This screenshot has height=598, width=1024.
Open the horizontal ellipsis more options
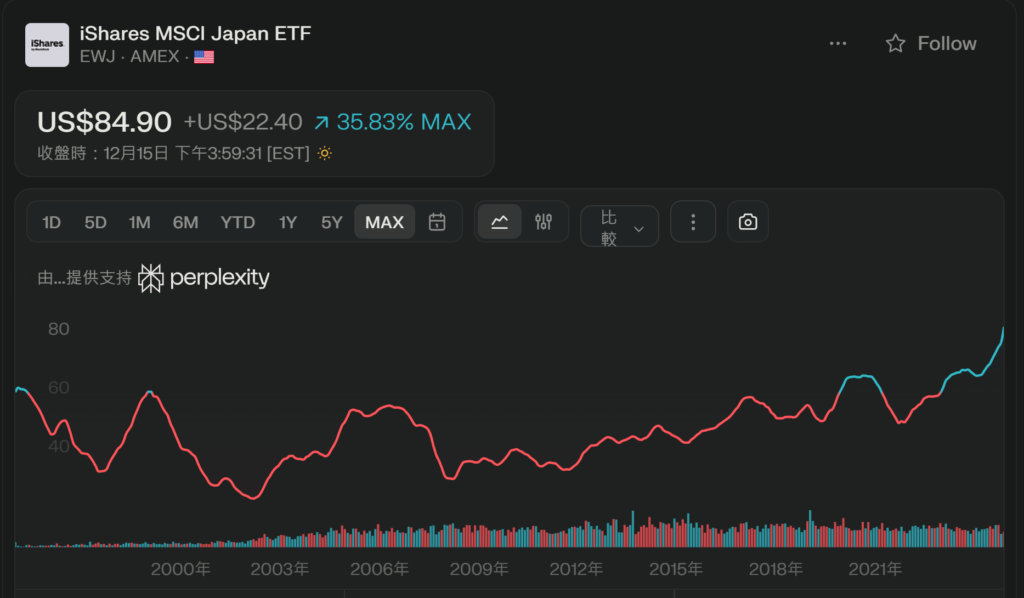[x=838, y=43]
